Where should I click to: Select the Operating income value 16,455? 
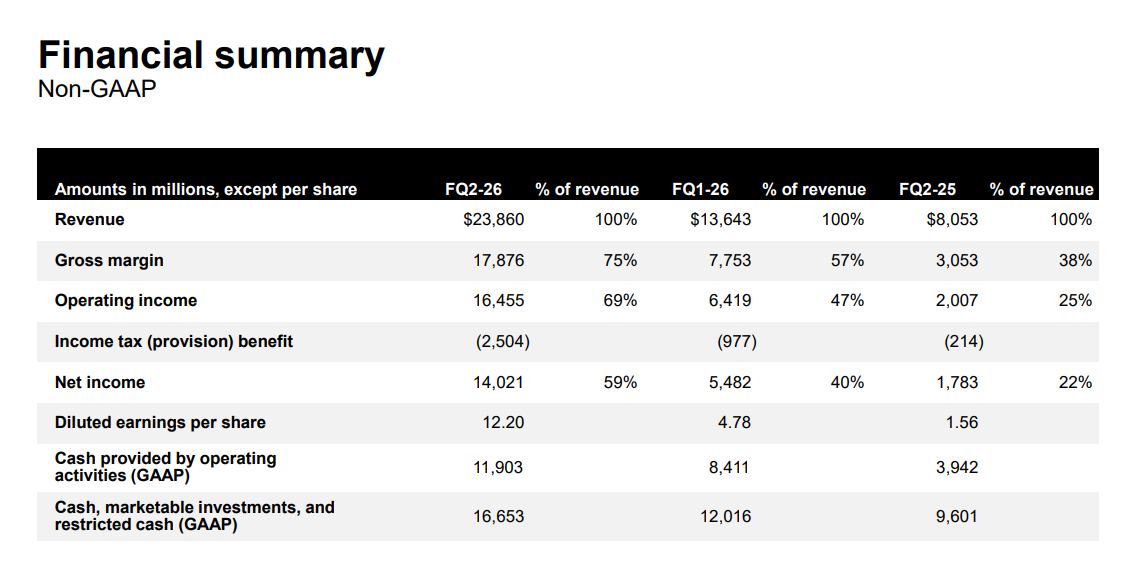498,300
